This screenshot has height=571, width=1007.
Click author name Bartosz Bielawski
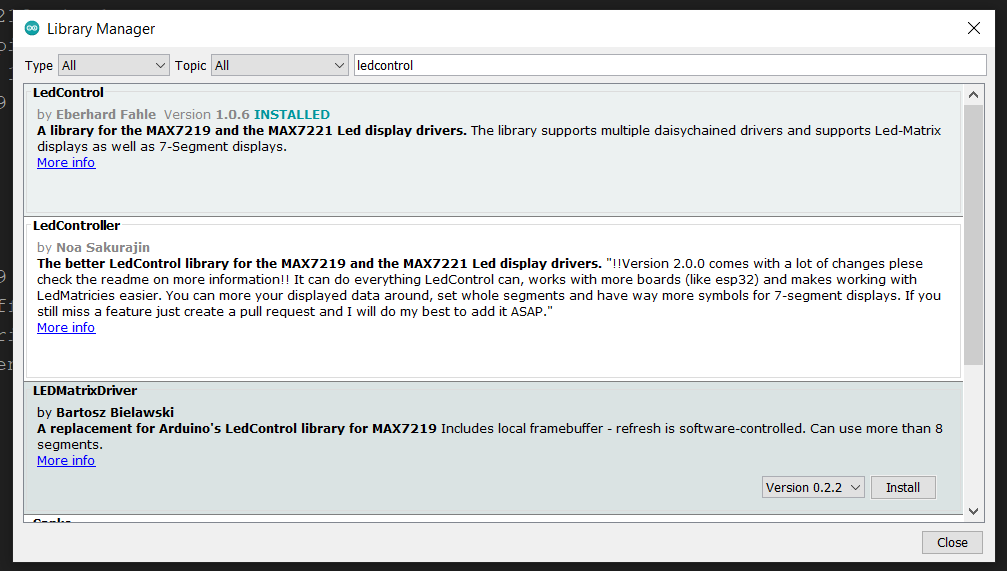[115, 412]
